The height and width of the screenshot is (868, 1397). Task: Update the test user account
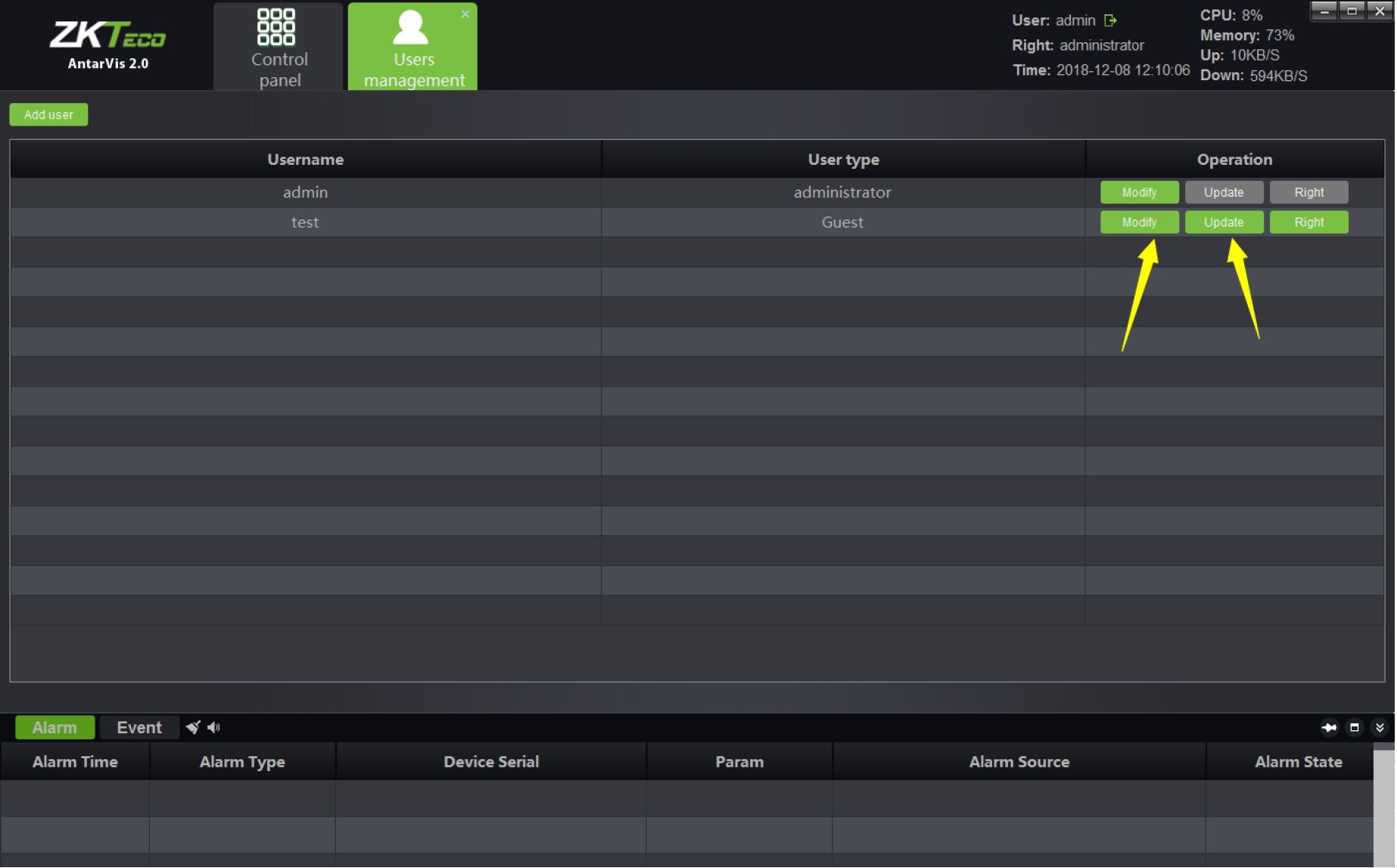(1225, 223)
